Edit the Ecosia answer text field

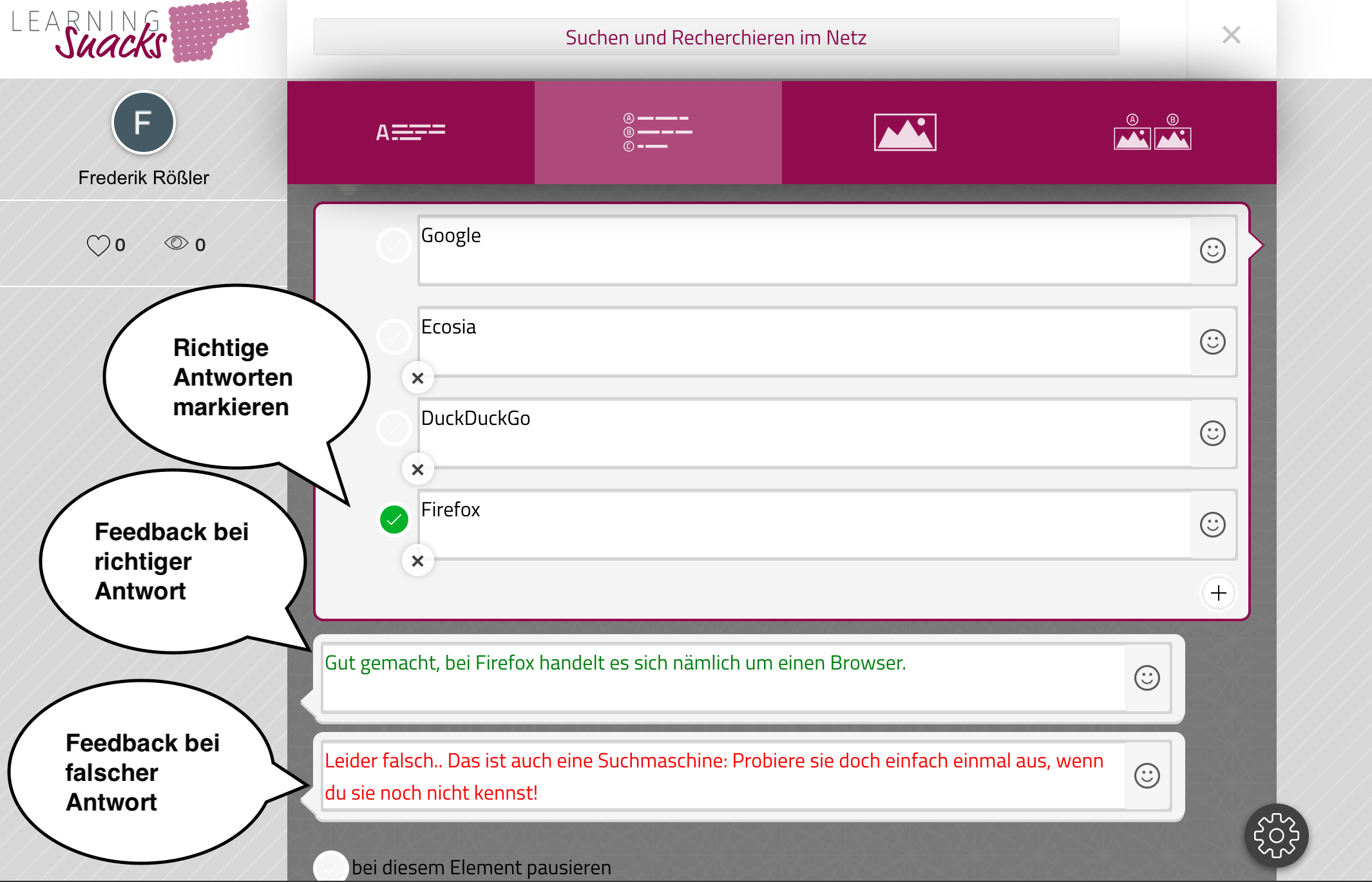coord(804,341)
